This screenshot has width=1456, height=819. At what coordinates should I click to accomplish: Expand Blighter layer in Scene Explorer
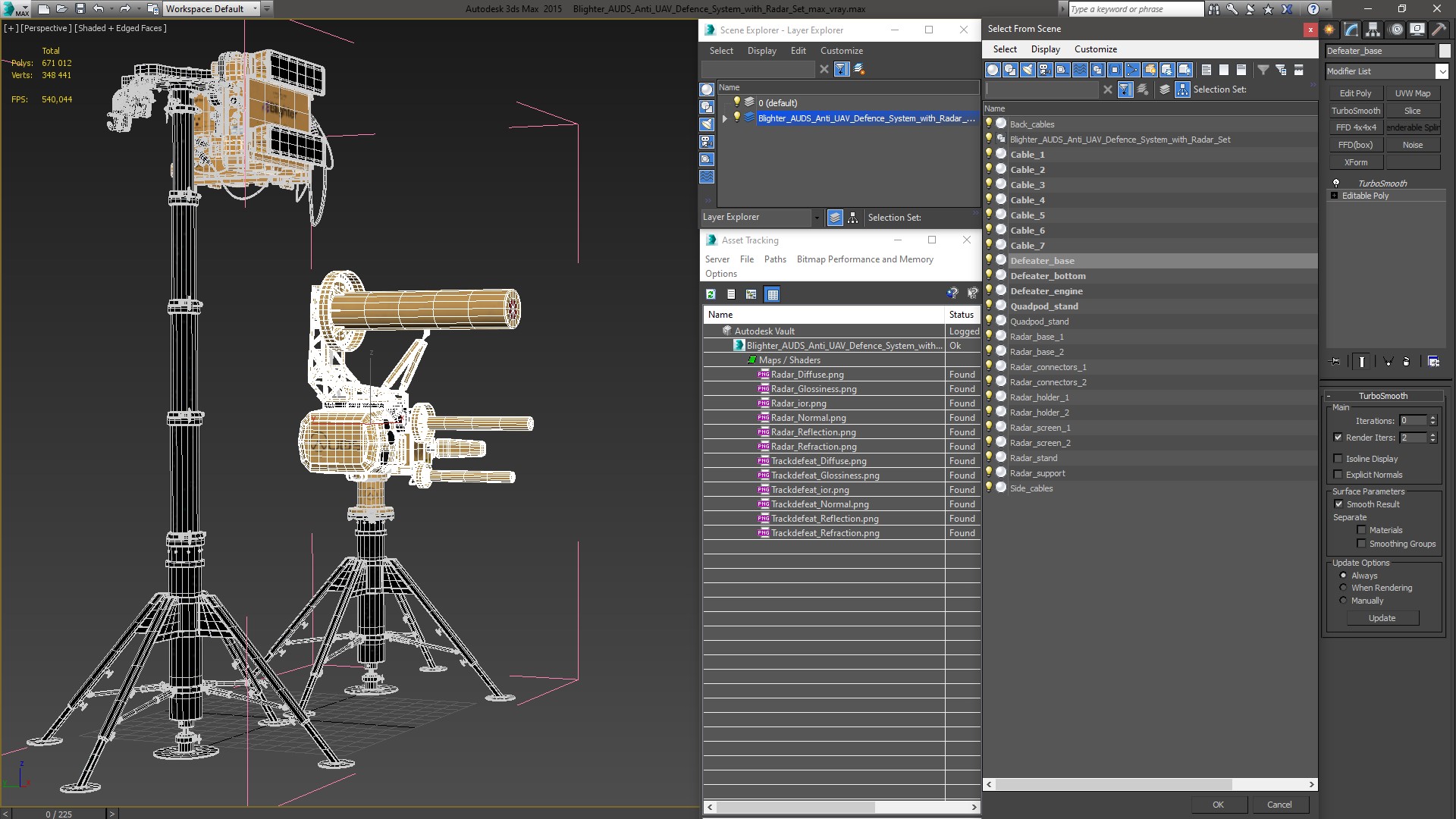tap(725, 118)
